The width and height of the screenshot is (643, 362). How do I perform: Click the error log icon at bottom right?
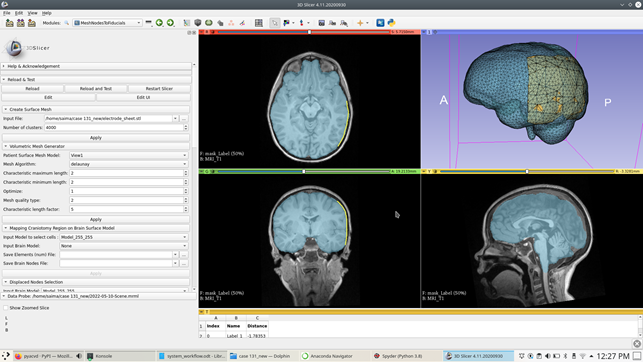637,344
